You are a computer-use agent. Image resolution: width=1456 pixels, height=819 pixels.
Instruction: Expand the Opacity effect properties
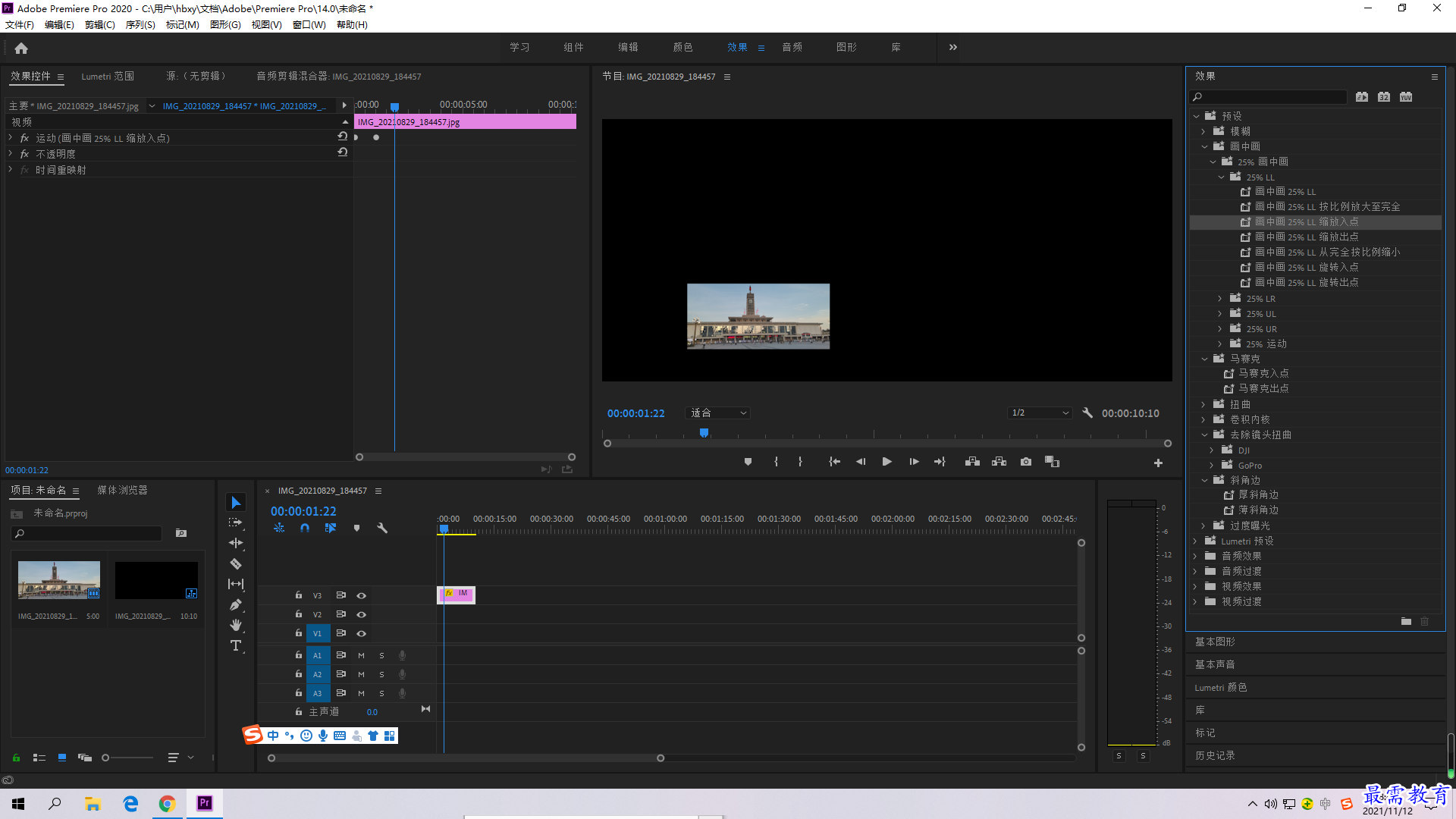pos(11,154)
